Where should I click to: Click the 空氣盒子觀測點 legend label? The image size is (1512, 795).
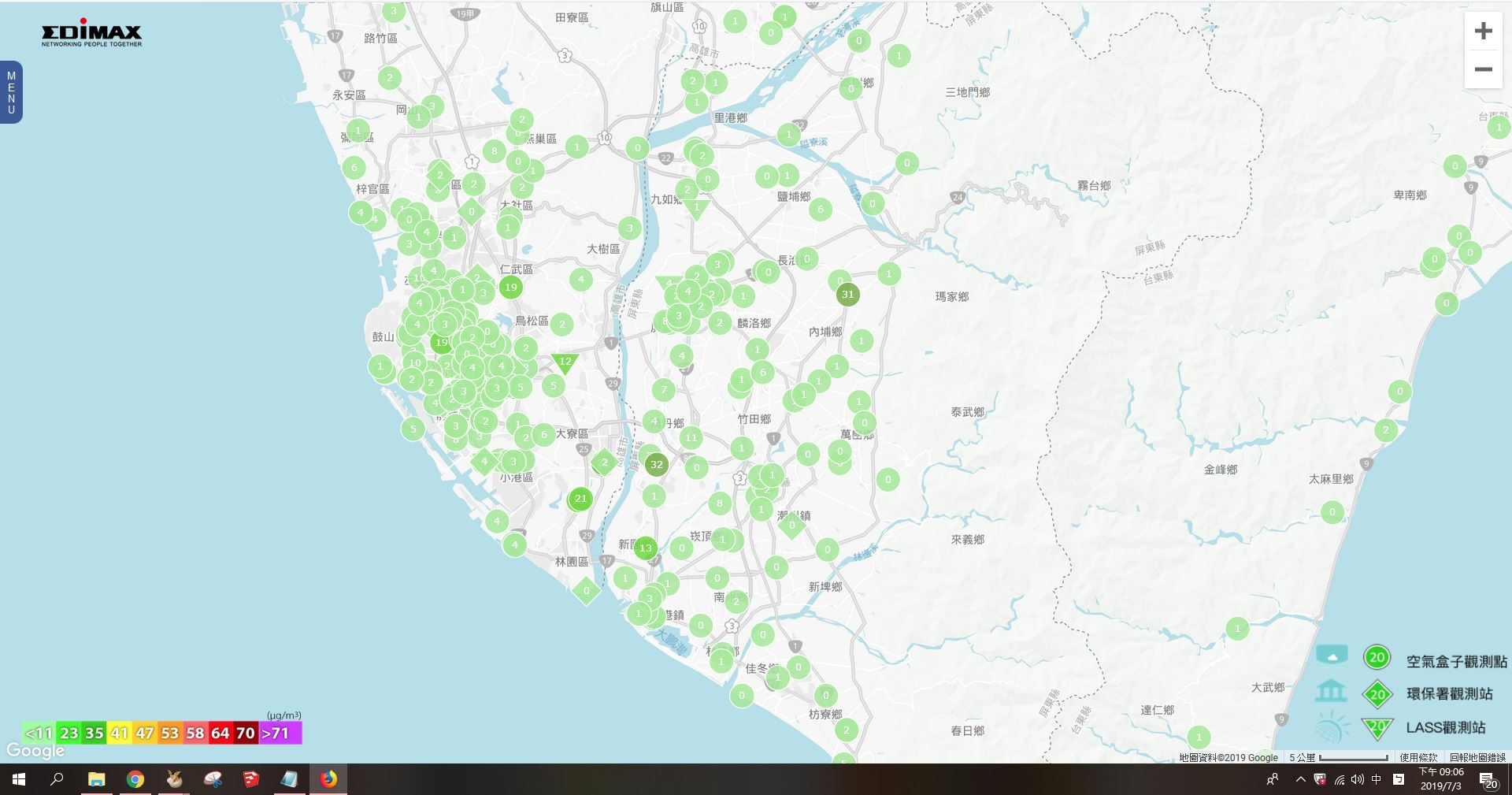[x=1457, y=662]
